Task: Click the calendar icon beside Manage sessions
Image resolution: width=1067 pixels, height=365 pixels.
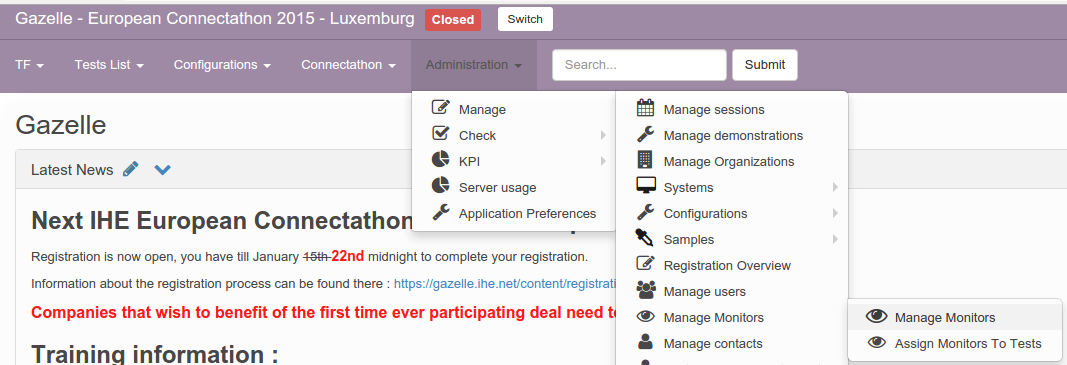Action: pyautogui.click(x=645, y=108)
